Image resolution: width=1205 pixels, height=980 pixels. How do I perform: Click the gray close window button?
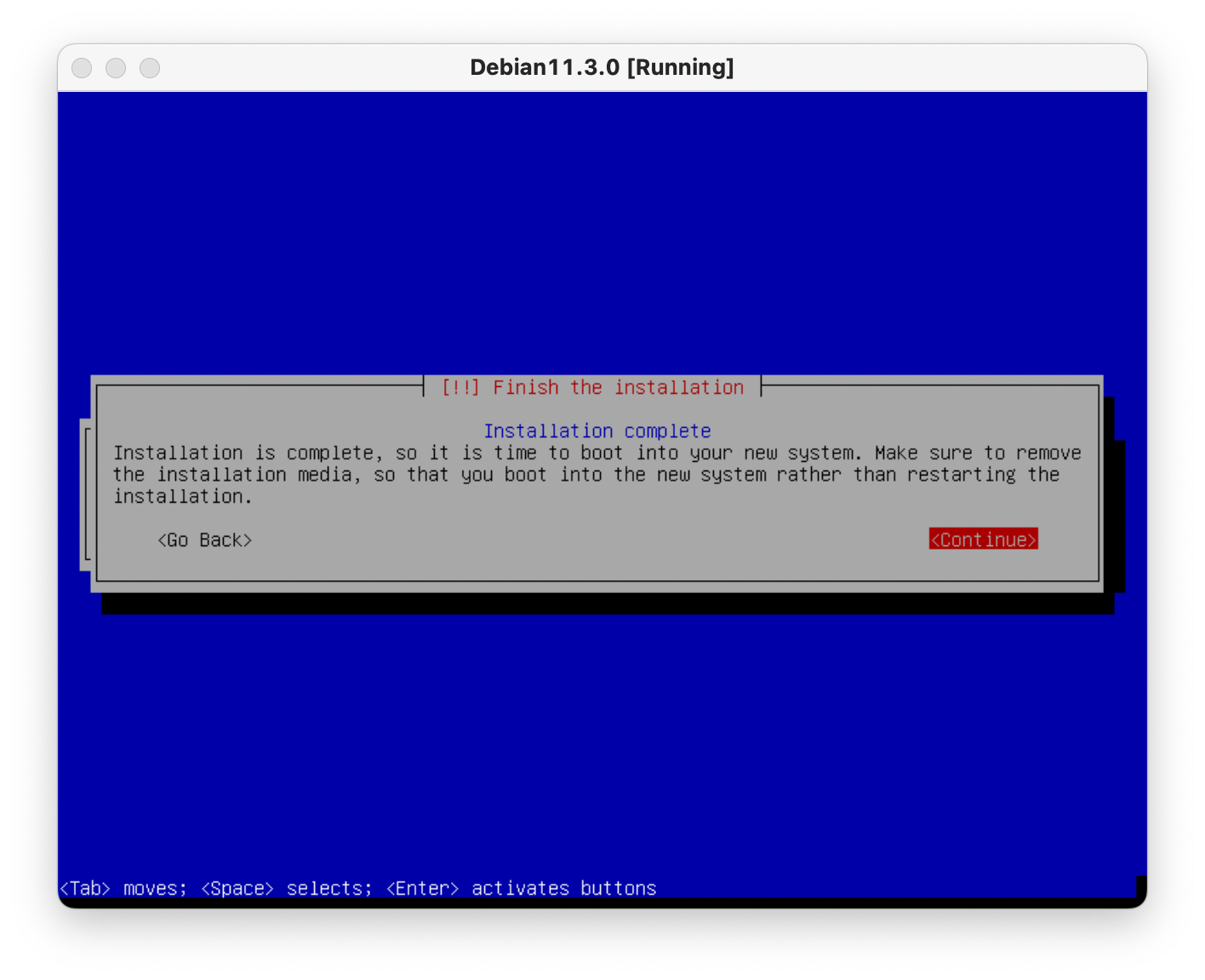(x=82, y=68)
